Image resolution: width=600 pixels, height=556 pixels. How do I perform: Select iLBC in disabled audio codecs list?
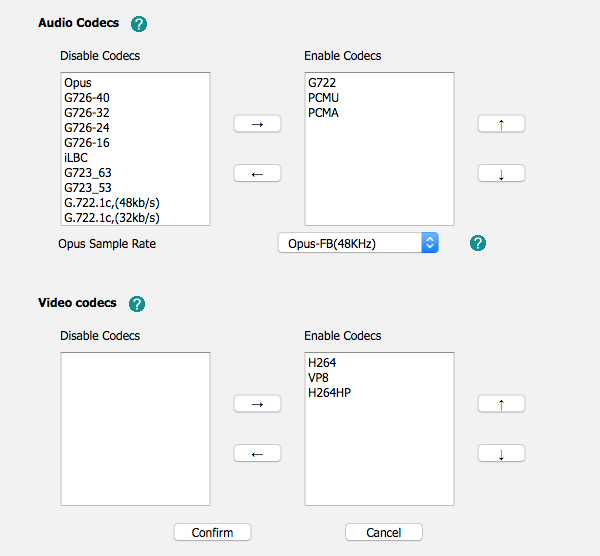coord(76,158)
